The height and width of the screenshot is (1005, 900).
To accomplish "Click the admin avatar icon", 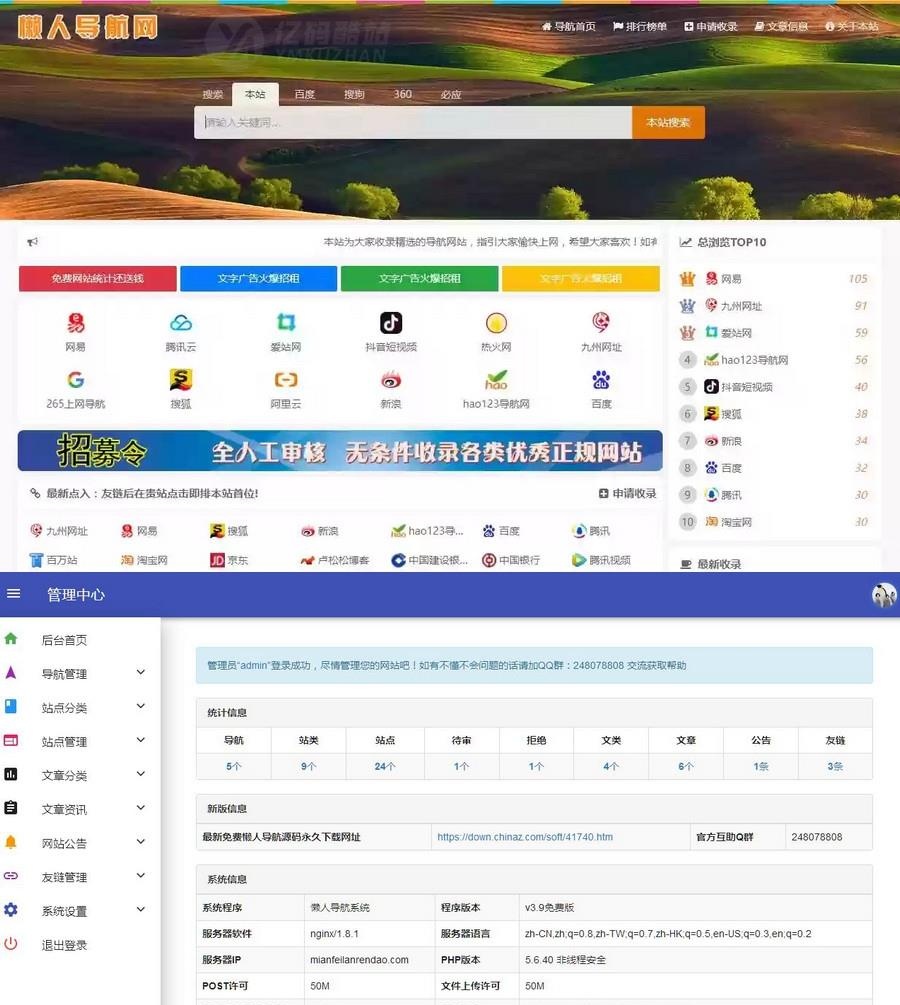I will coord(884,595).
